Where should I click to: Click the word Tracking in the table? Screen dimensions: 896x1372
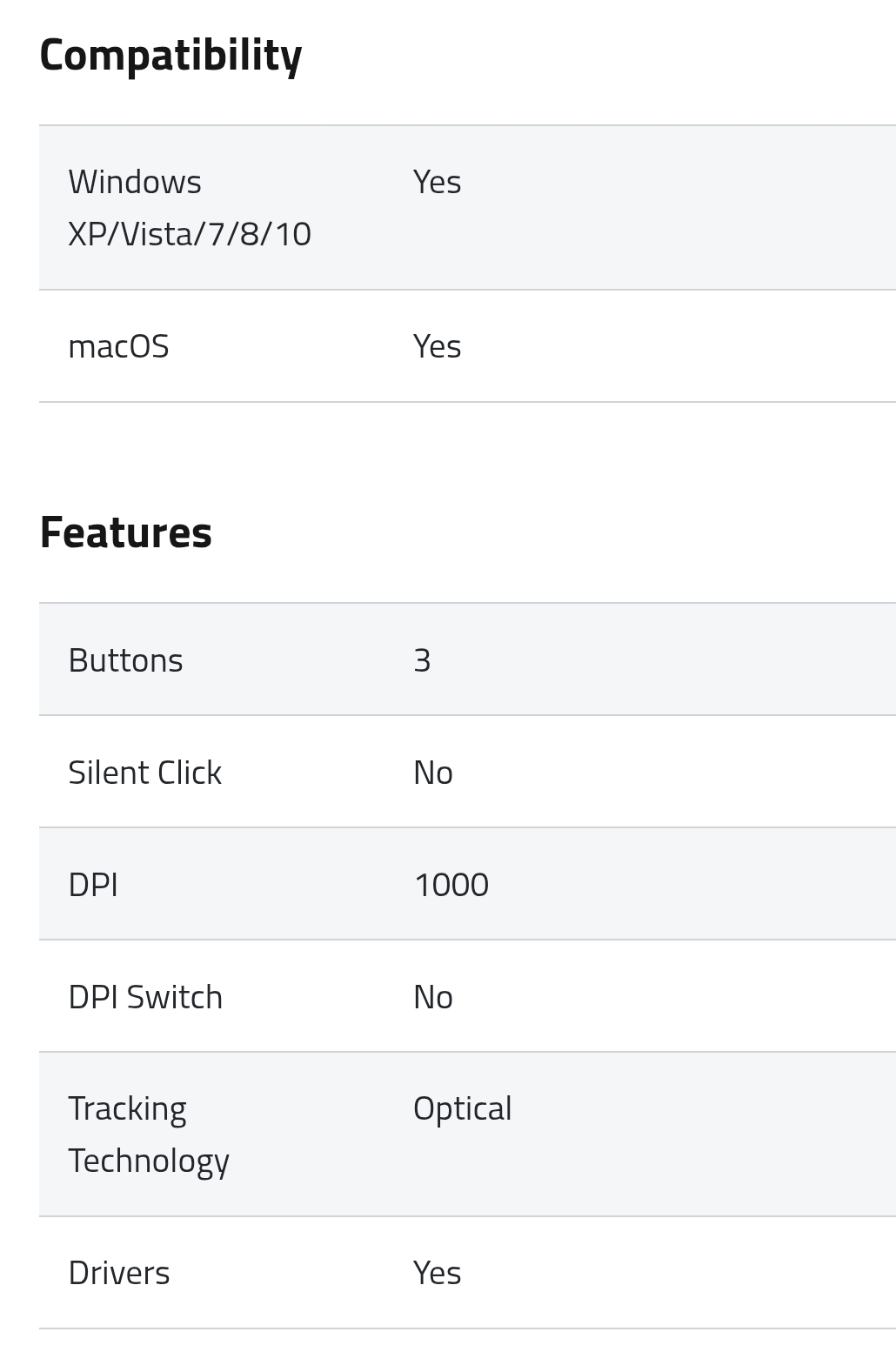pyautogui.click(x=127, y=1109)
